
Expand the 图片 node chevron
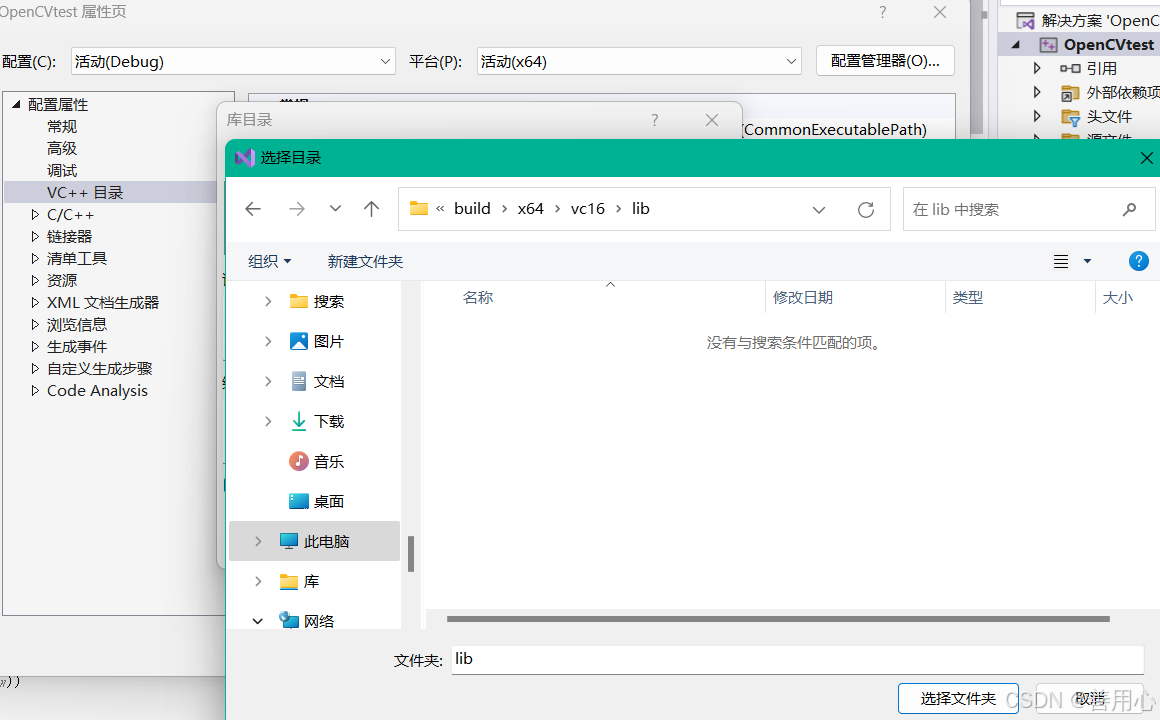pos(268,341)
